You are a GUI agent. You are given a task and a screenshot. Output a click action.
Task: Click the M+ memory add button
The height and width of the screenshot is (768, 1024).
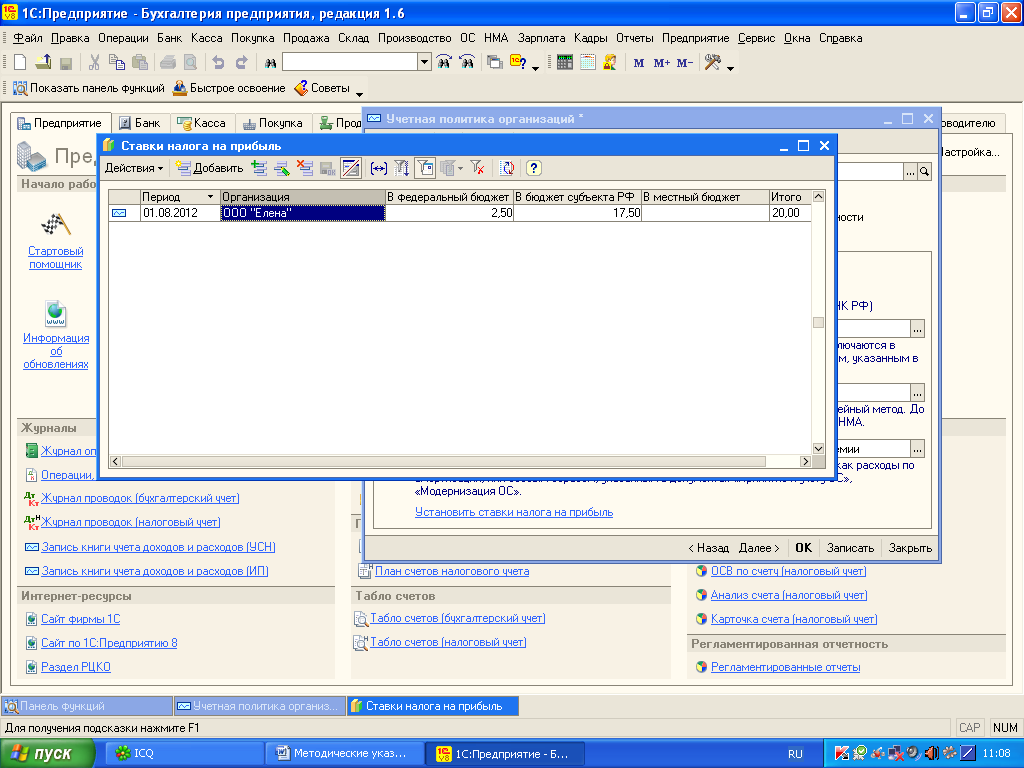[x=662, y=63]
